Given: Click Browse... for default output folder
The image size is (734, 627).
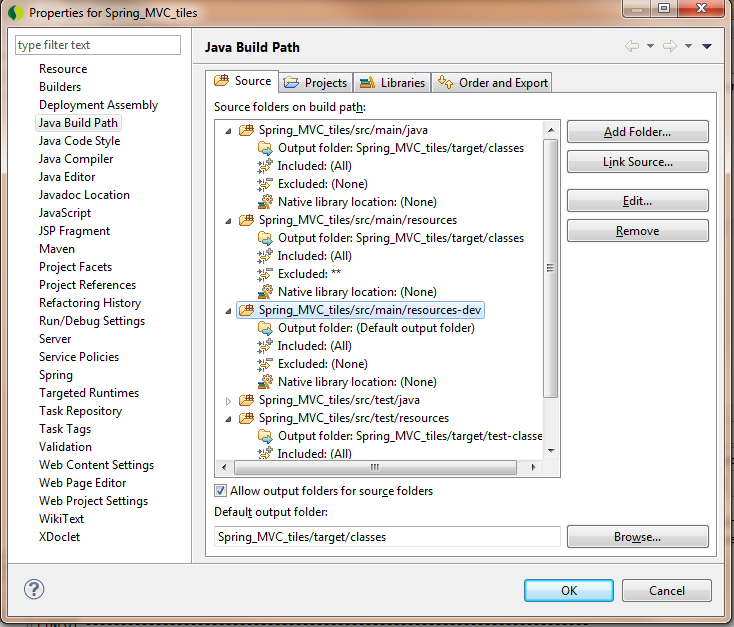Looking at the screenshot, I should 638,537.
